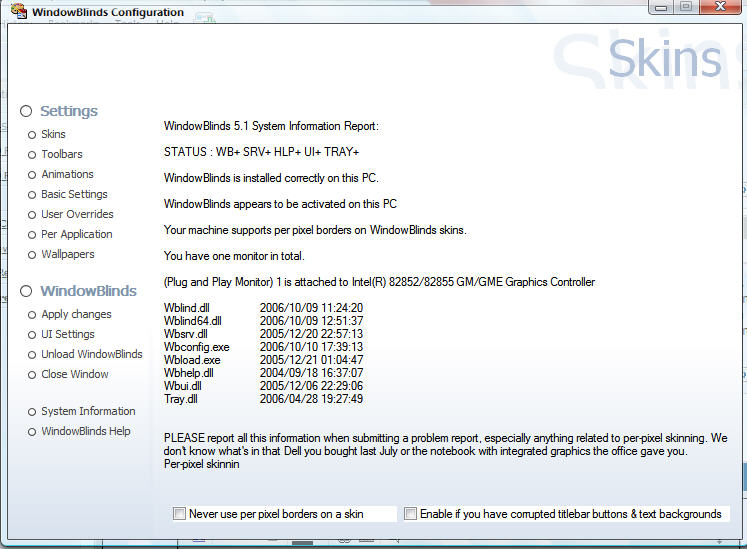This screenshot has height=549, width=747.
Task: Click the Wbhelp.dll date 2004/09/18 16:37:07
Action: click(x=312, y=373)
